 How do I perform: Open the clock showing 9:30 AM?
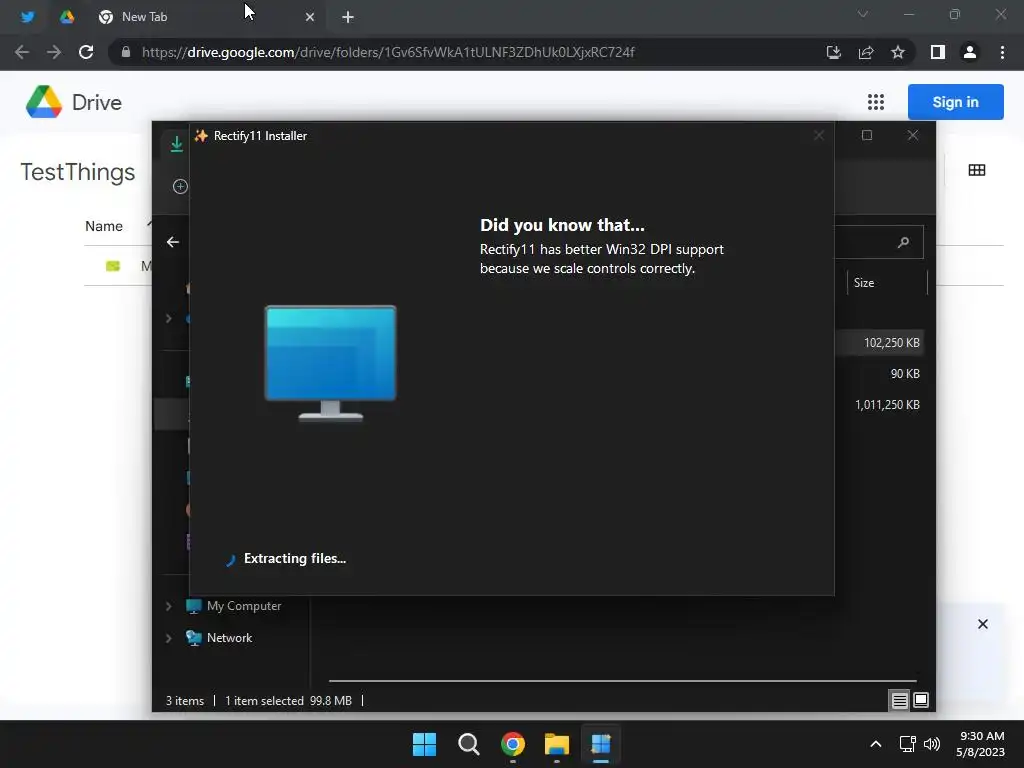[x=981, y=744]
